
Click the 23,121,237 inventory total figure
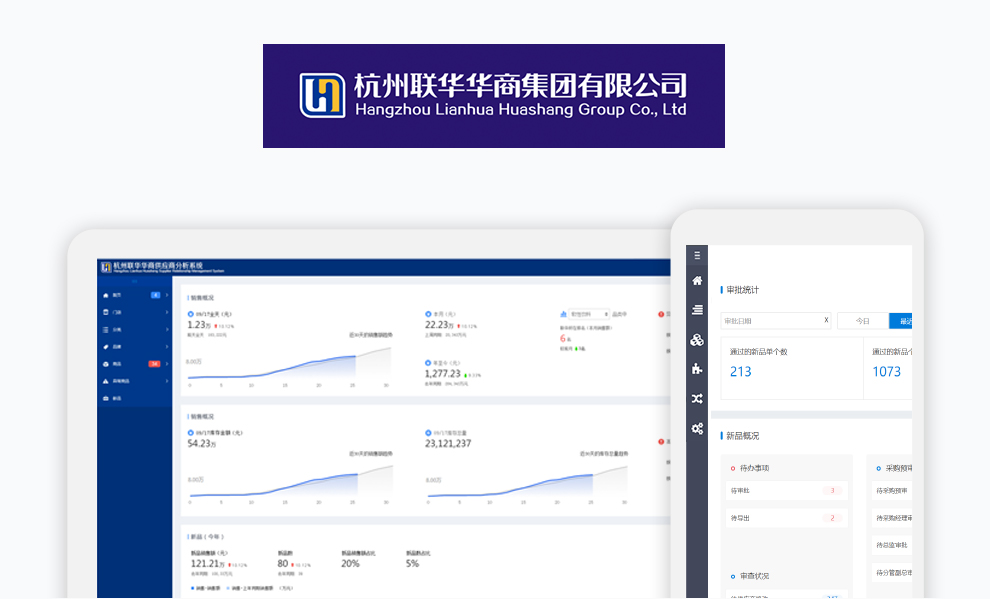point(448,444)
